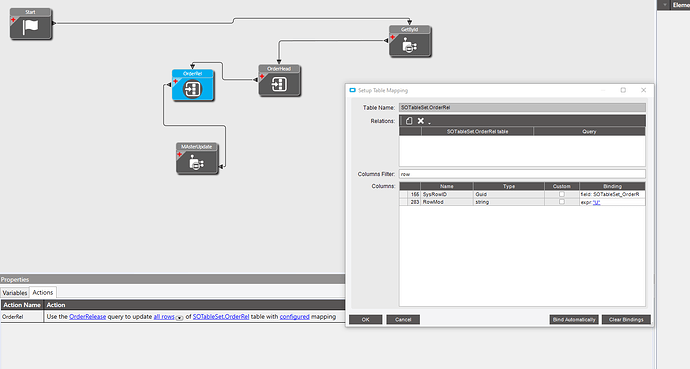The height and width of the screenshot is (369, 690).
Task: Select the MAsterUpdate node
Action: pyautogui.click(x=197, y=158)
